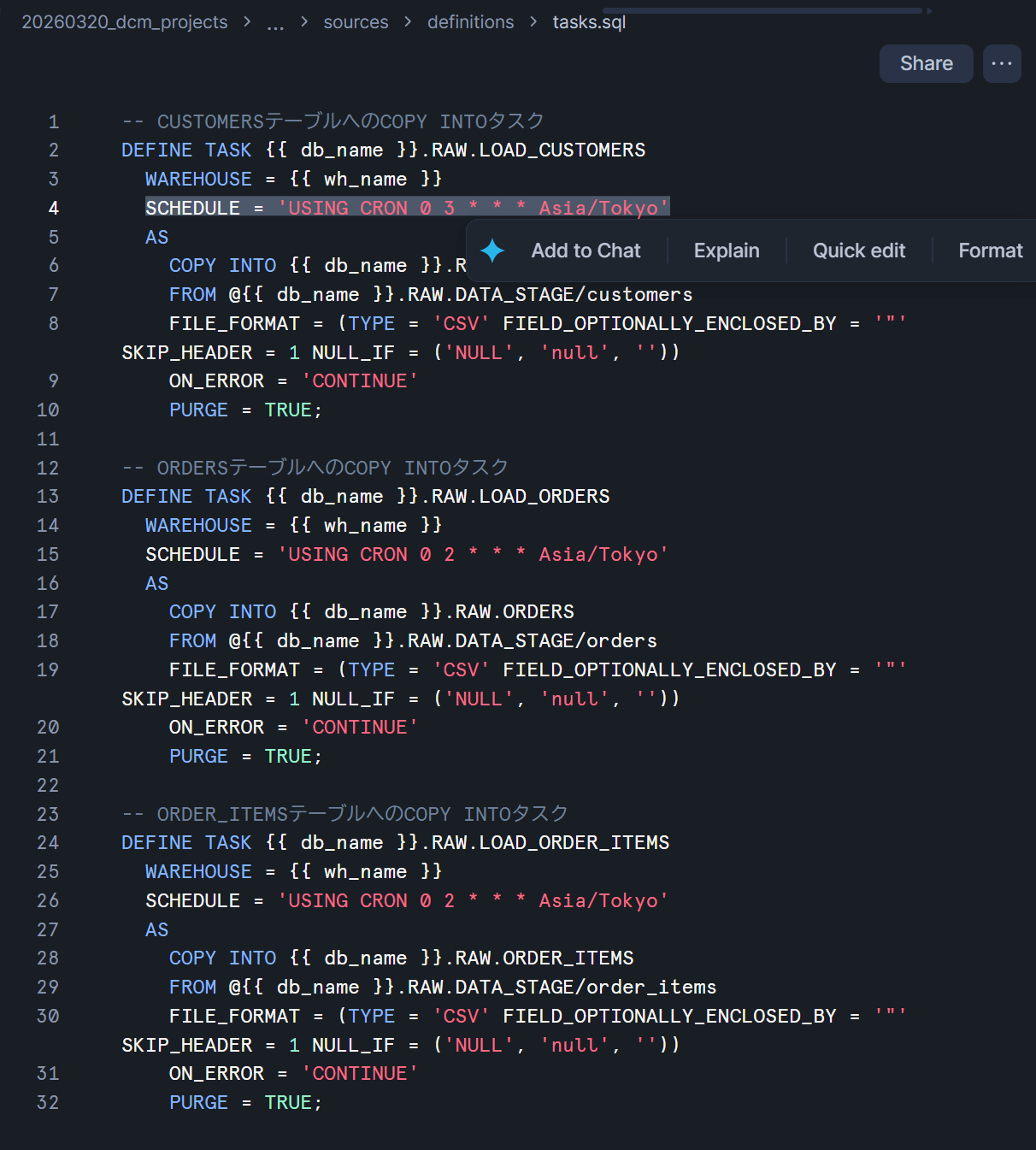Click the sparkle icon beside Add to Chat
The width and height of the screenshot is (1036, 1150).
(492, 251)
